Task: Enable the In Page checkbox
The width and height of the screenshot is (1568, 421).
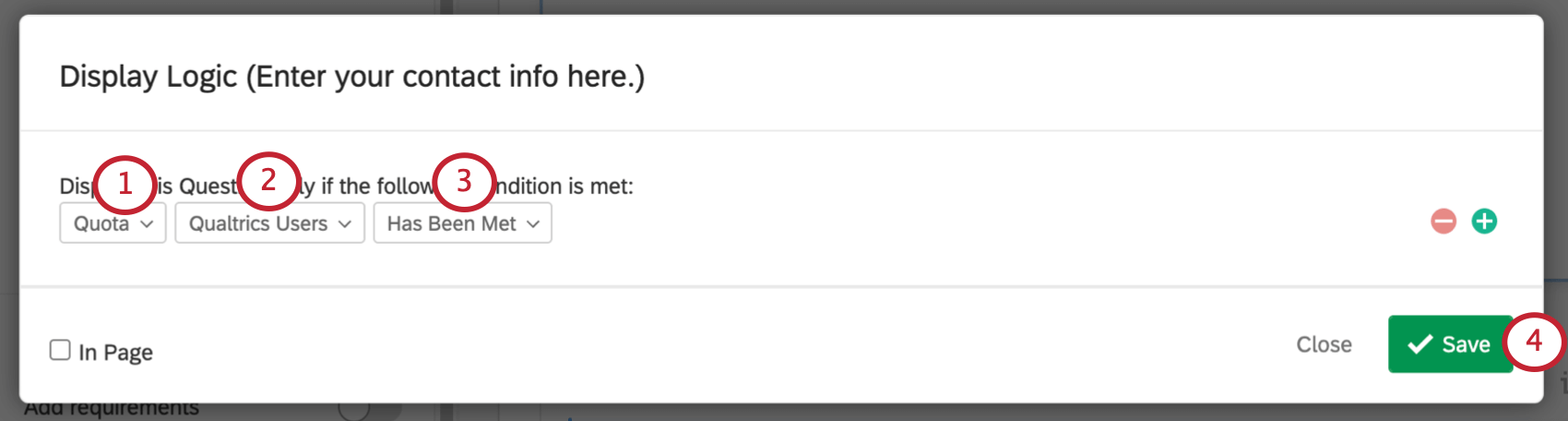Action: [60, 350]
